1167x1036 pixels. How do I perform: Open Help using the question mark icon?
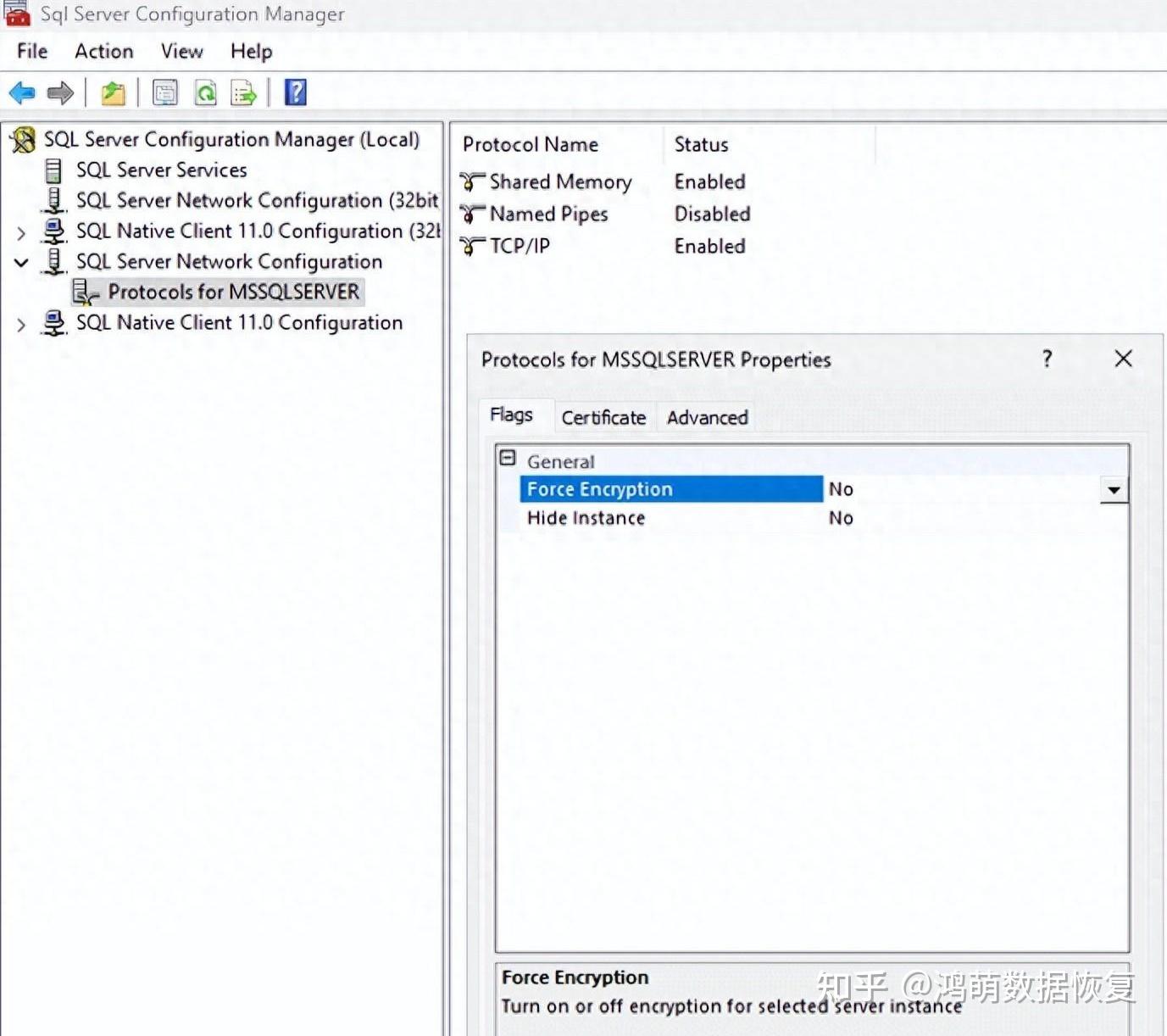294,92
